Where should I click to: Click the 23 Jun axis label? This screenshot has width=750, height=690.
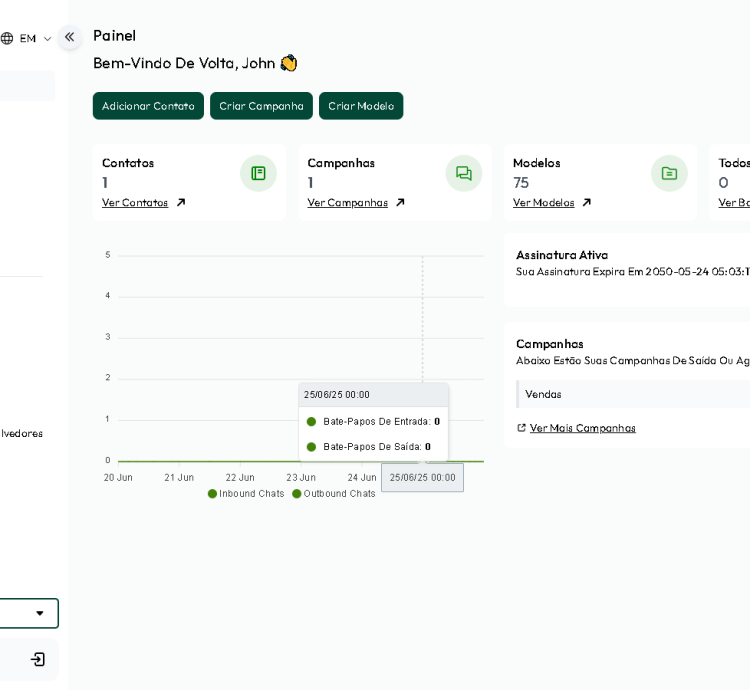click(301, 477)
